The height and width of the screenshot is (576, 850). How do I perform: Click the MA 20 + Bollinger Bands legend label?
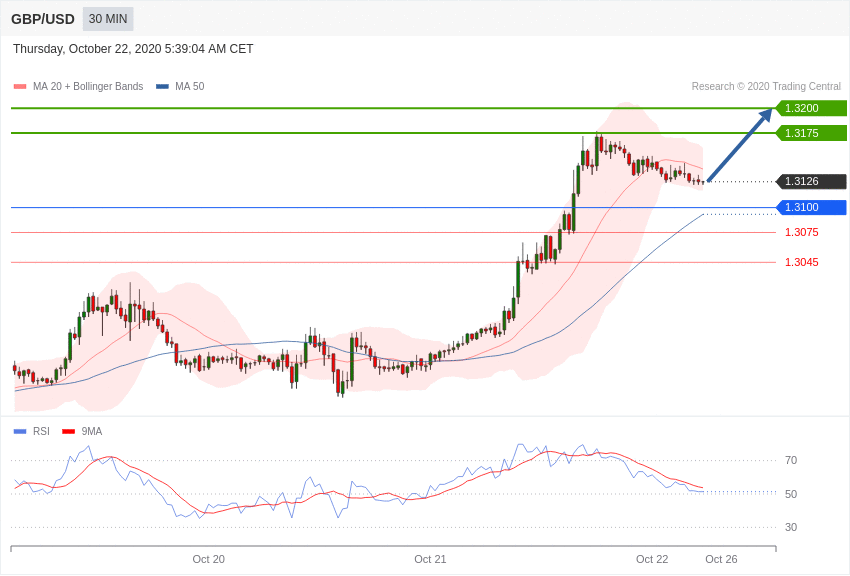point(88,87)
